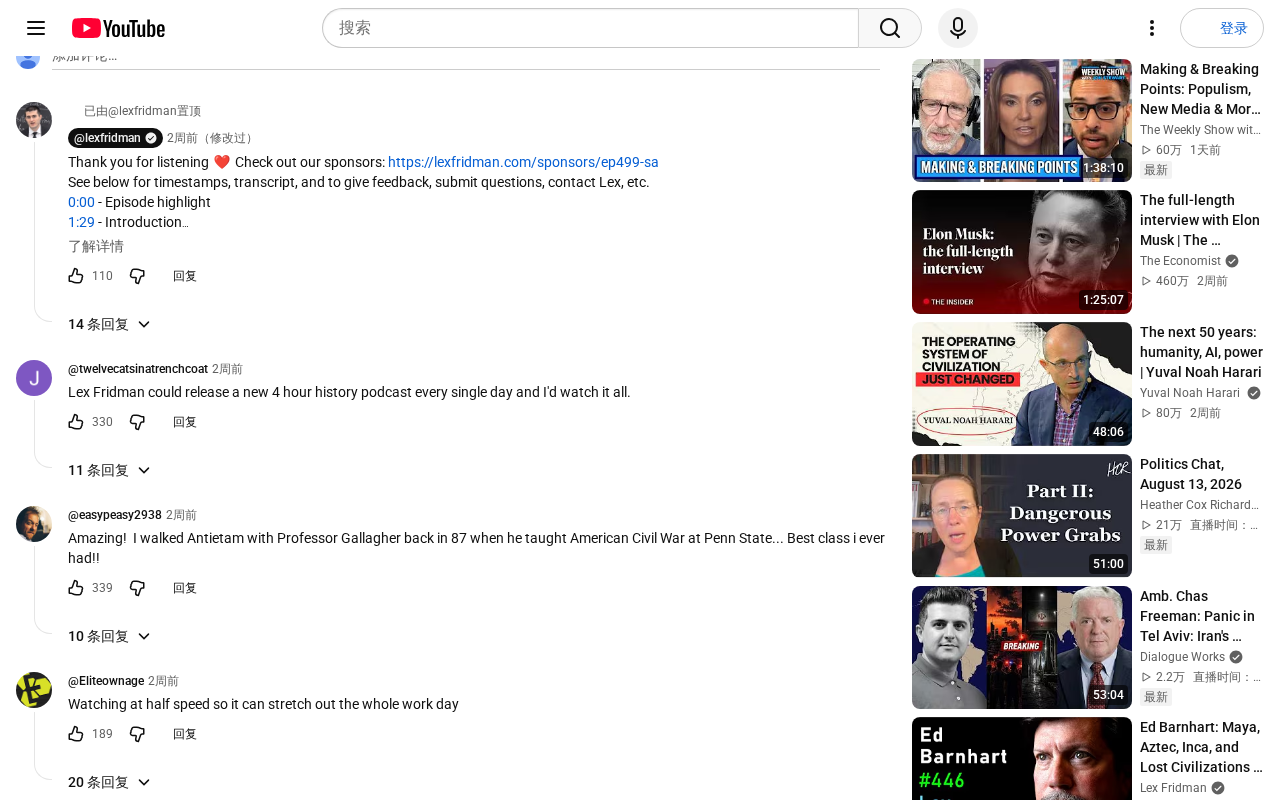Open the @lexfridman channel badge

[115, 138]
